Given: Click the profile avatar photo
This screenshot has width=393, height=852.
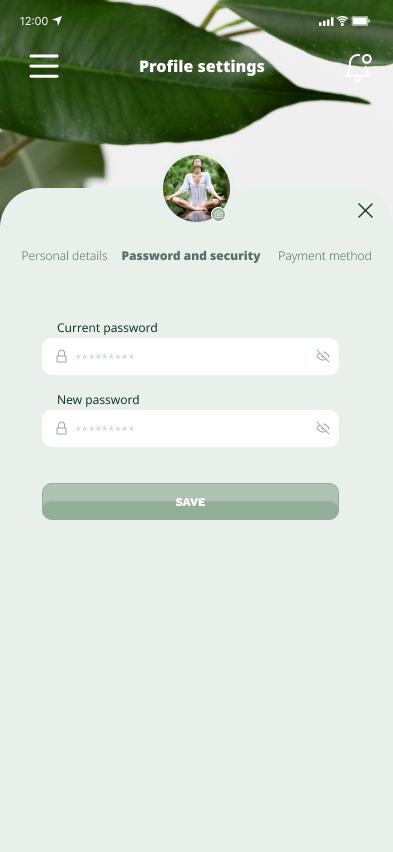Looking at the screenshot, I should 196,188.
